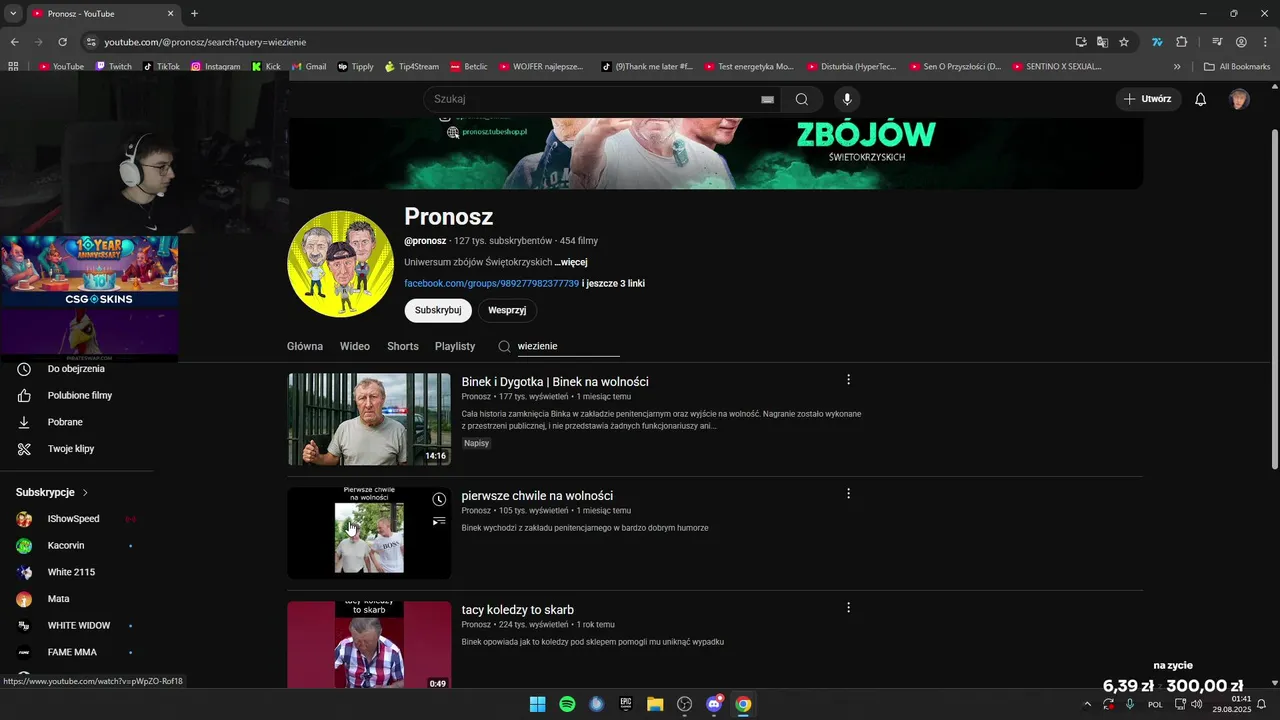Image resolution: width=1280 pixels, height=720 pixels.
Task: Open Discord from the taskbar
Action: (714, 704)
